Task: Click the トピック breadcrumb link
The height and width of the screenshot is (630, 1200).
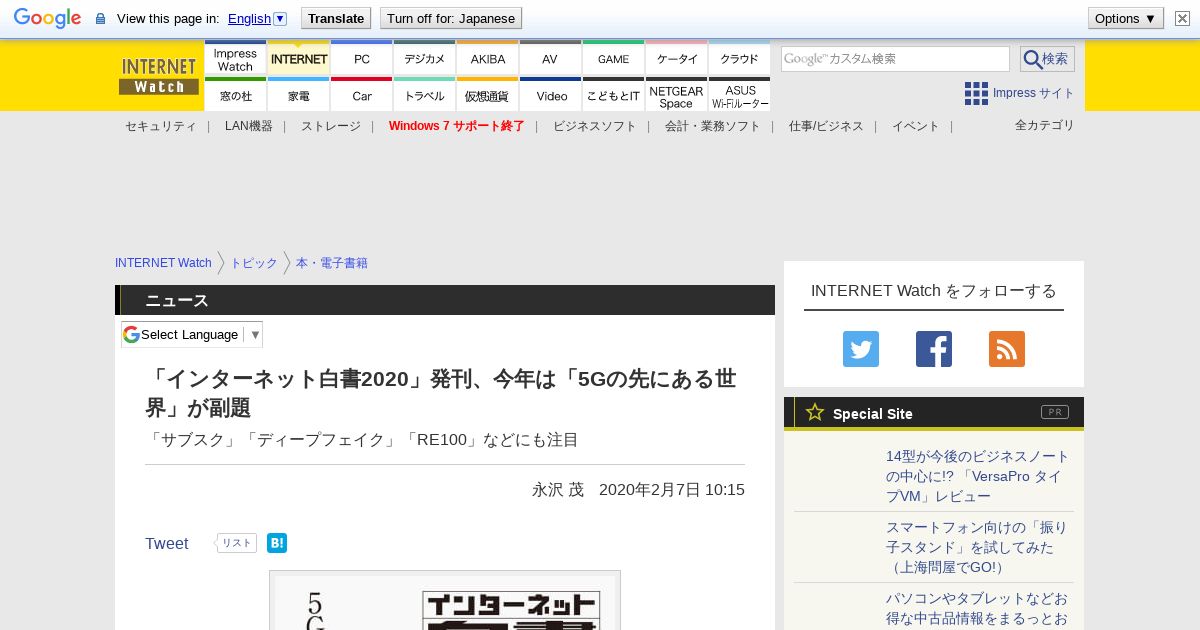Action: click(x=254, y=263)
